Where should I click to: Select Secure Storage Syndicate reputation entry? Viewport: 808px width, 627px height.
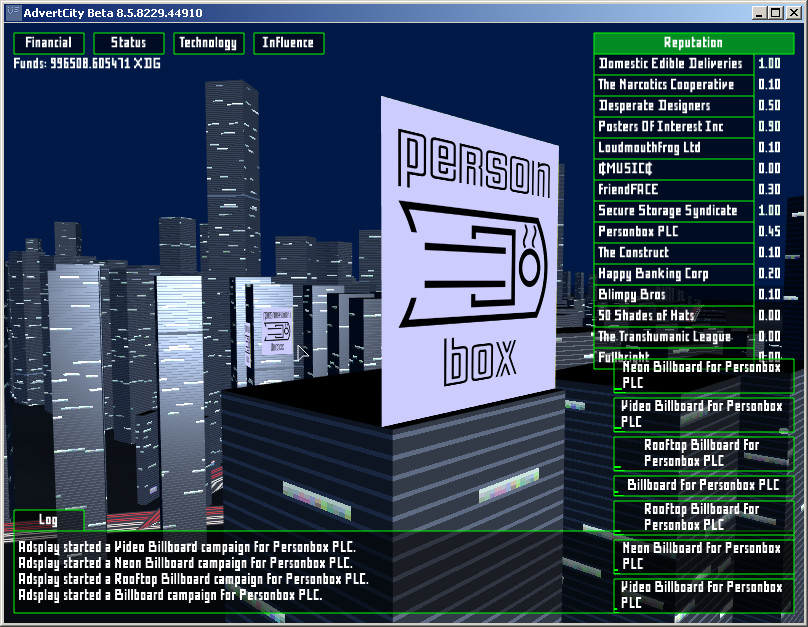(673, 210)
